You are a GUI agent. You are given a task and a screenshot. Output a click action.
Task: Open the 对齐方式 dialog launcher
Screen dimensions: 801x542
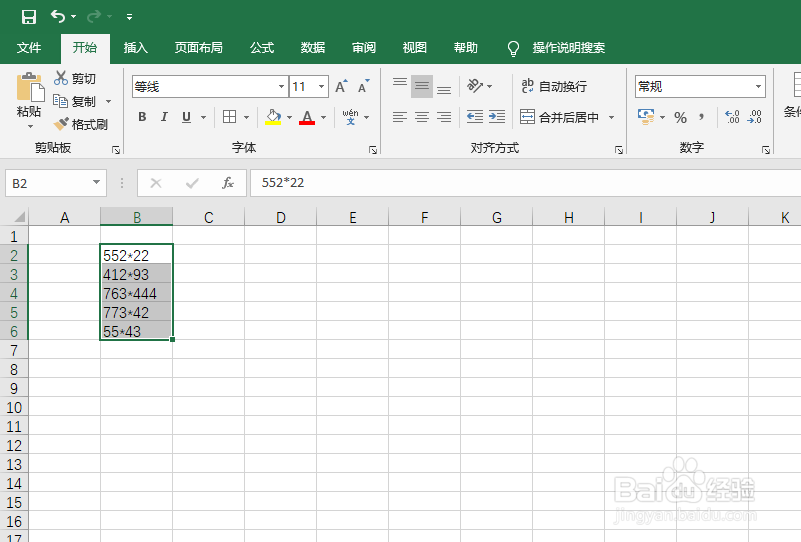(619, 150)
